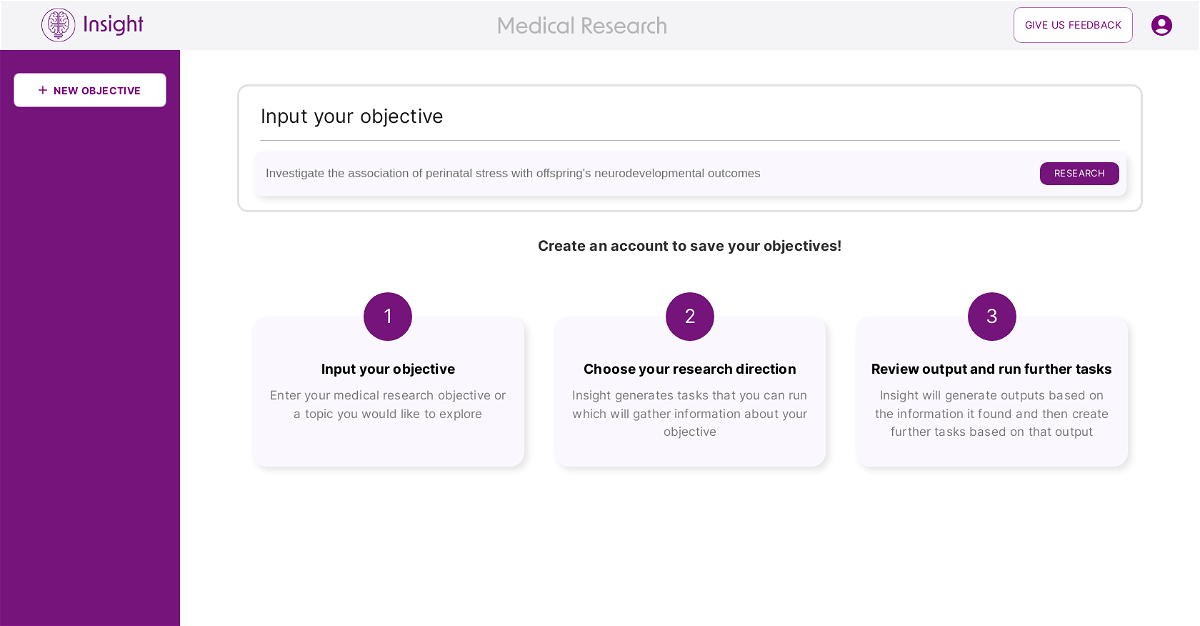The image size is (1200, 626).
Task: Click the "Insight generates tasks" description text
Action: coord(690,413)
